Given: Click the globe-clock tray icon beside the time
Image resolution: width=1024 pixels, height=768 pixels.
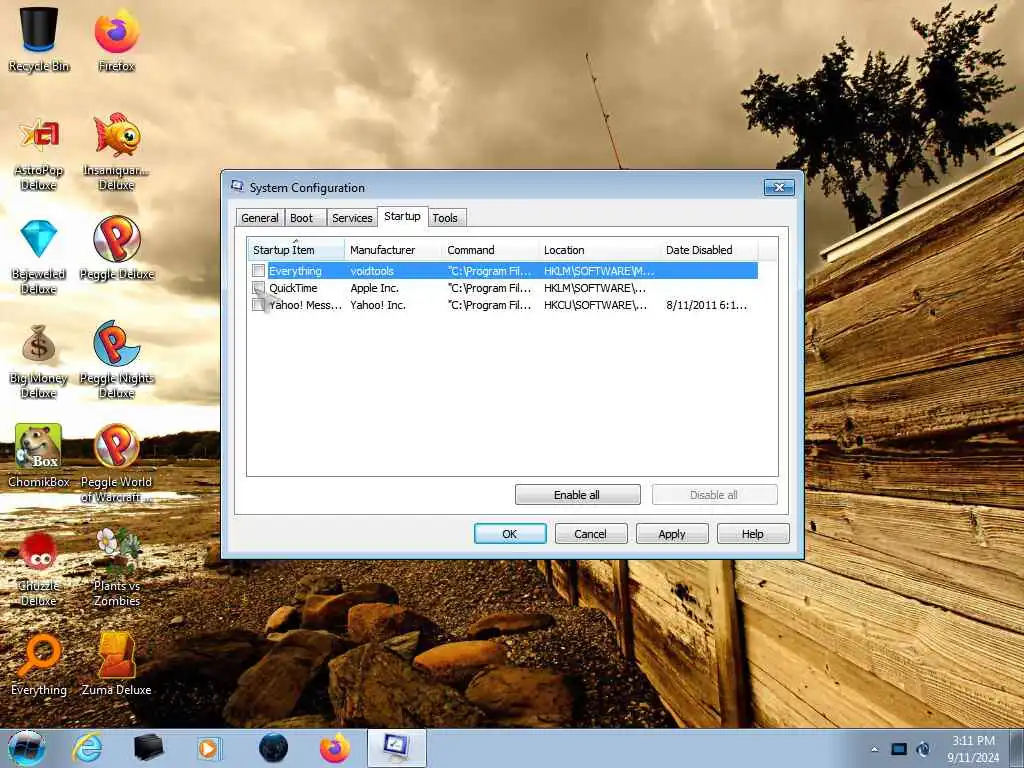Looking at the screenshot, I should tap(923, 749).
